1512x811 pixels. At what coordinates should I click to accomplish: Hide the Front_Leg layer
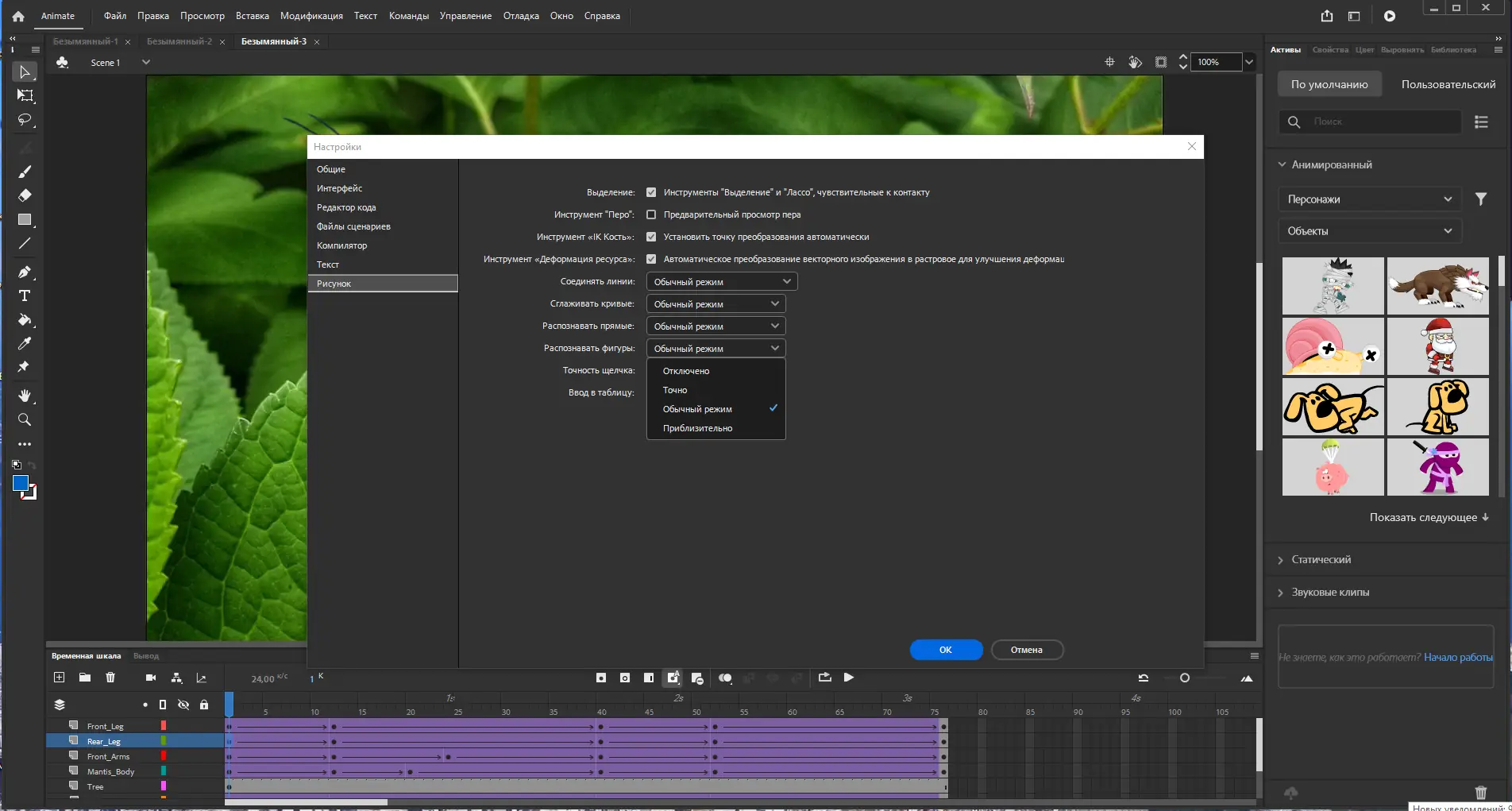click(183, 725)
